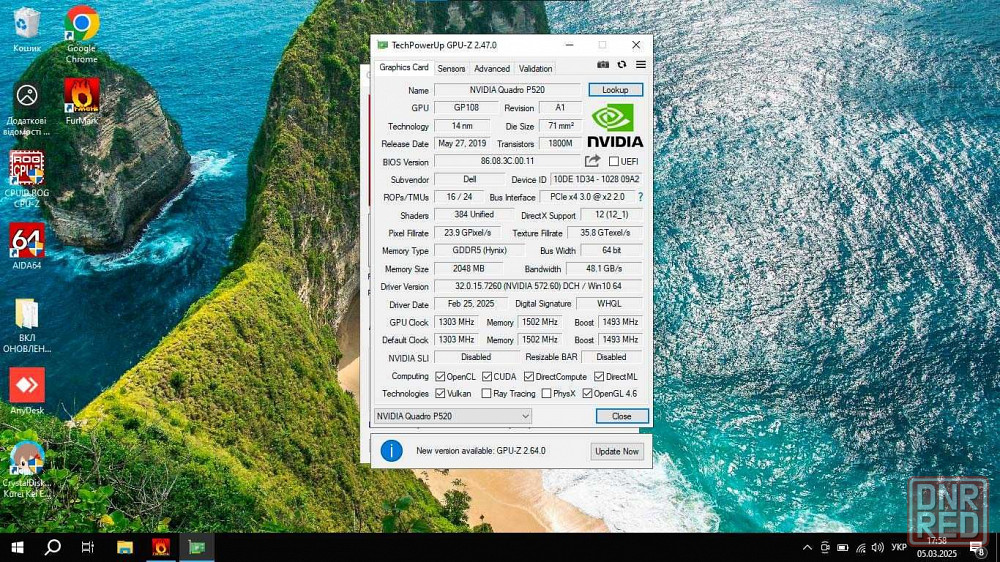Click the Shaders value 384 Unified
The width and height of the screenshot is (1000, 562).
click(474, 215)
